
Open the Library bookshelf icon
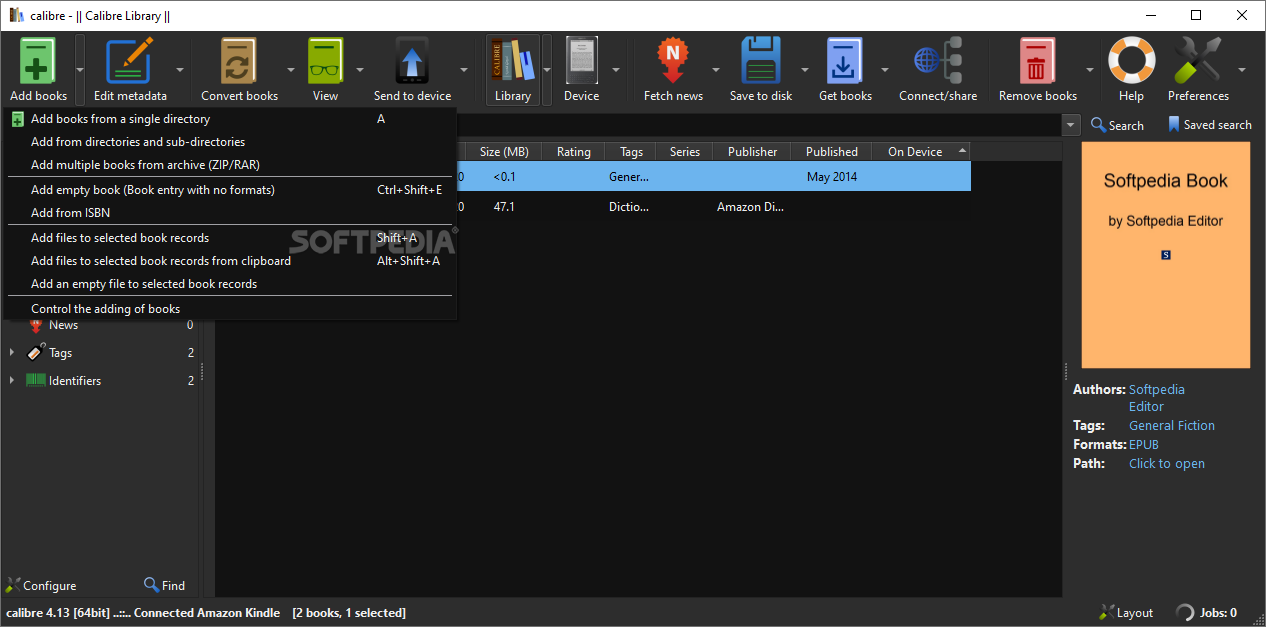click(x=512, y=61)
